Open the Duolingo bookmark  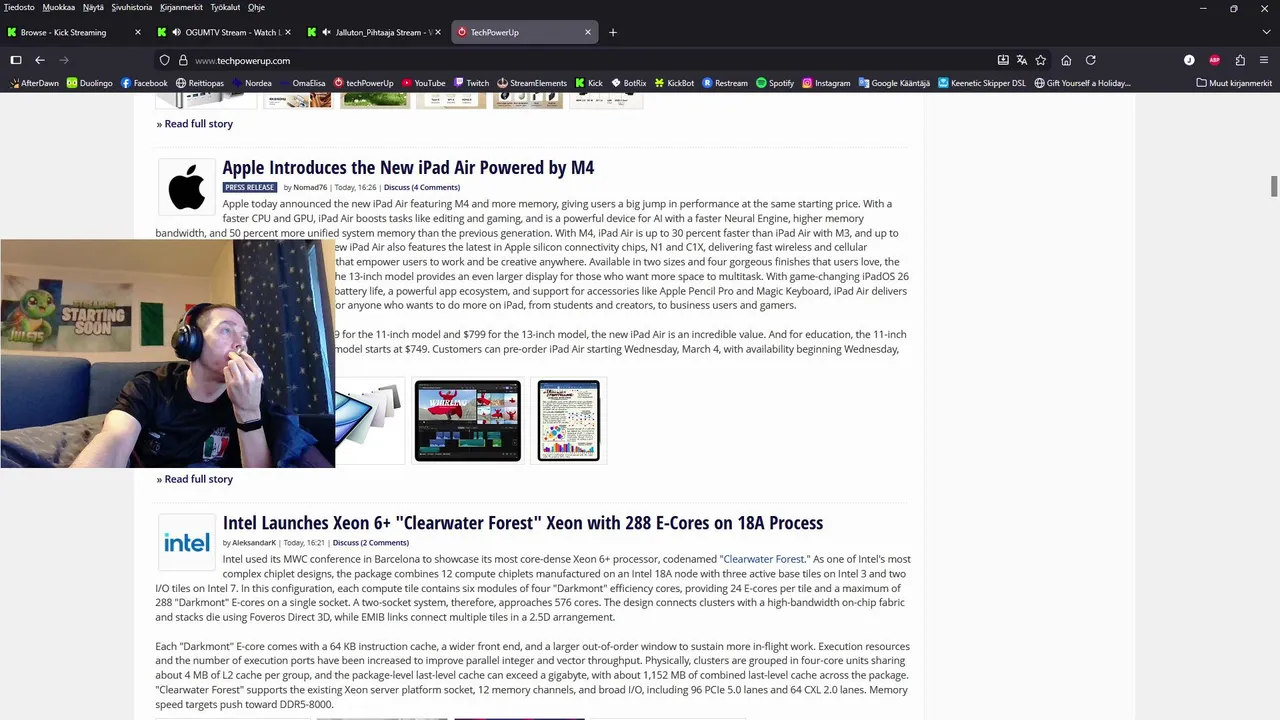pos(90,83)
